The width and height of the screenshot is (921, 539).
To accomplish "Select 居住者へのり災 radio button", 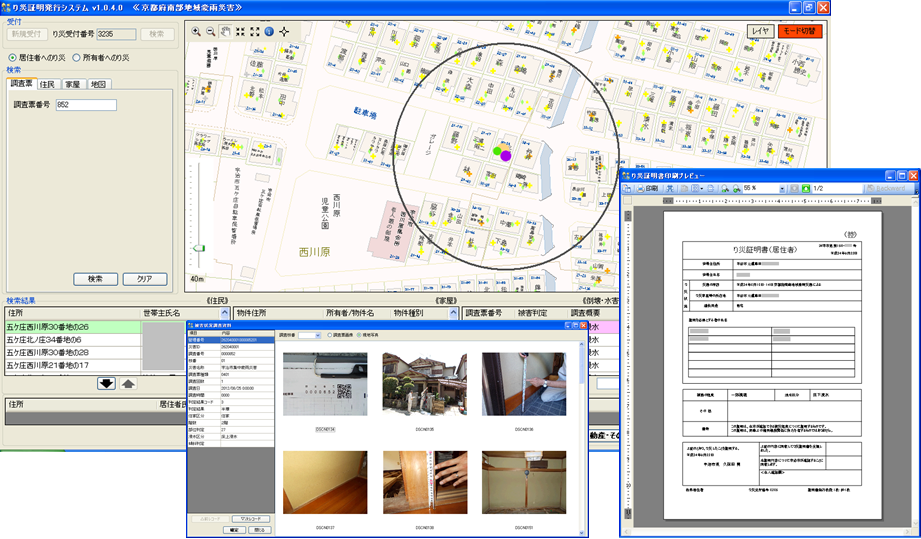I will [12, 57].
